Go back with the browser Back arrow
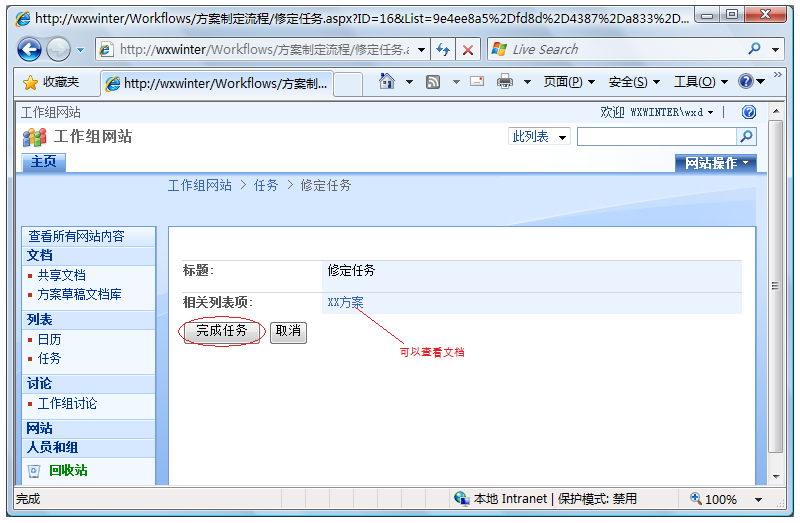Screen dimensions: 800x523 pos(29,49)
